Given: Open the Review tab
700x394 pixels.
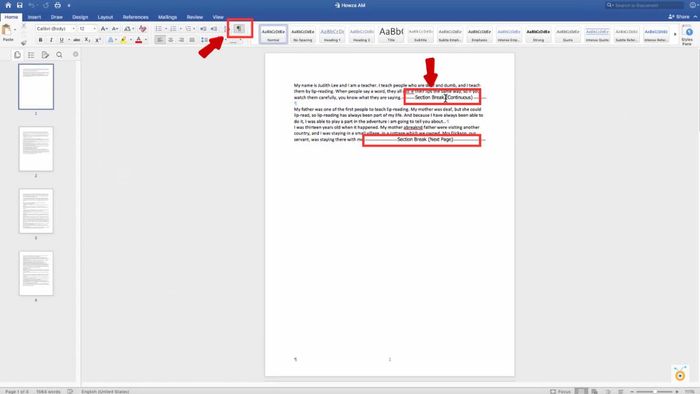Looking at the screenshot, I should (x=195, y=17).
